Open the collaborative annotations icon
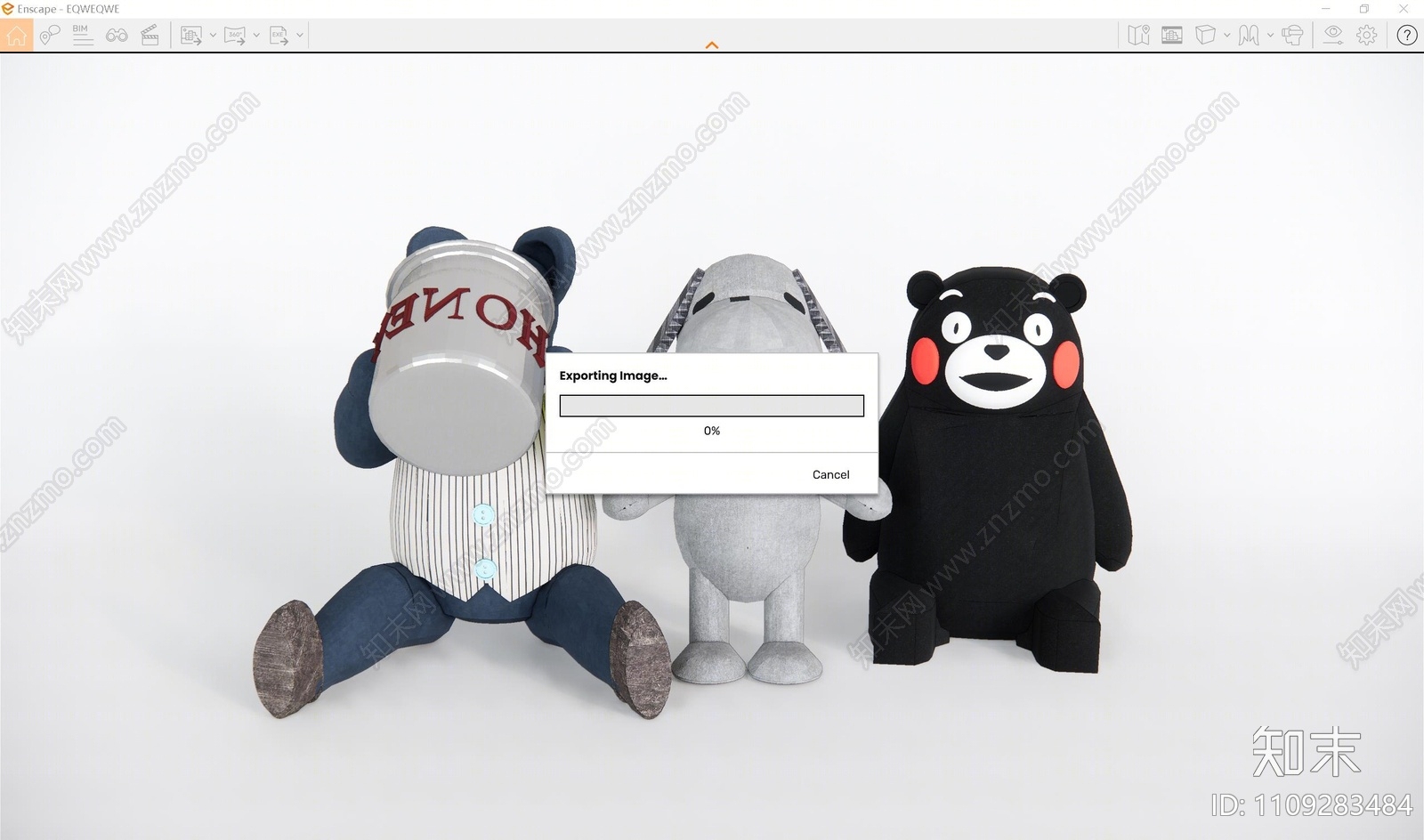This screenshot has height=840, width=1424. pyautogui.click(x=49, y=36)
